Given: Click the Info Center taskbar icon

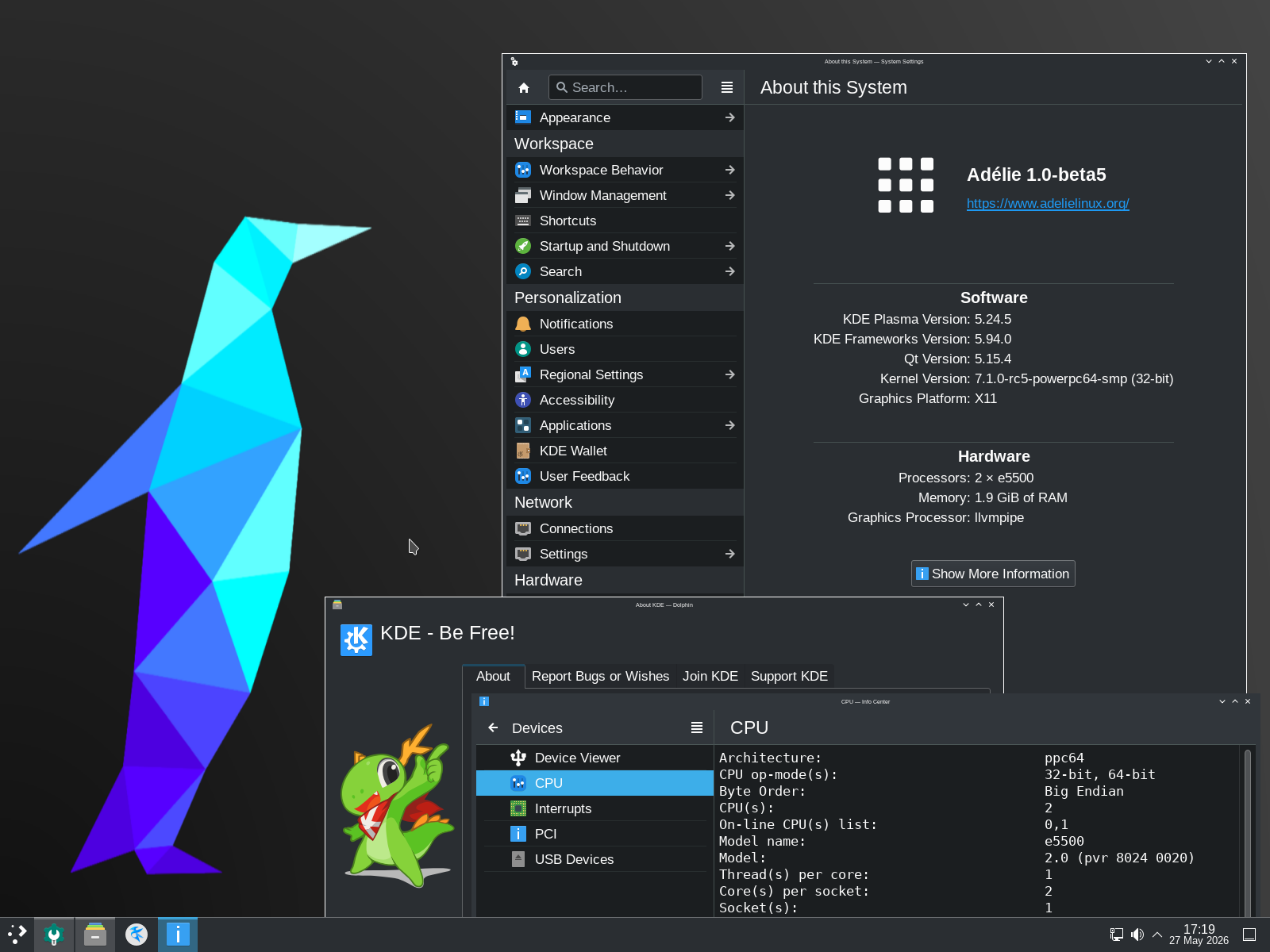Looking at the screenshot, I should click(x=178, y=935).
